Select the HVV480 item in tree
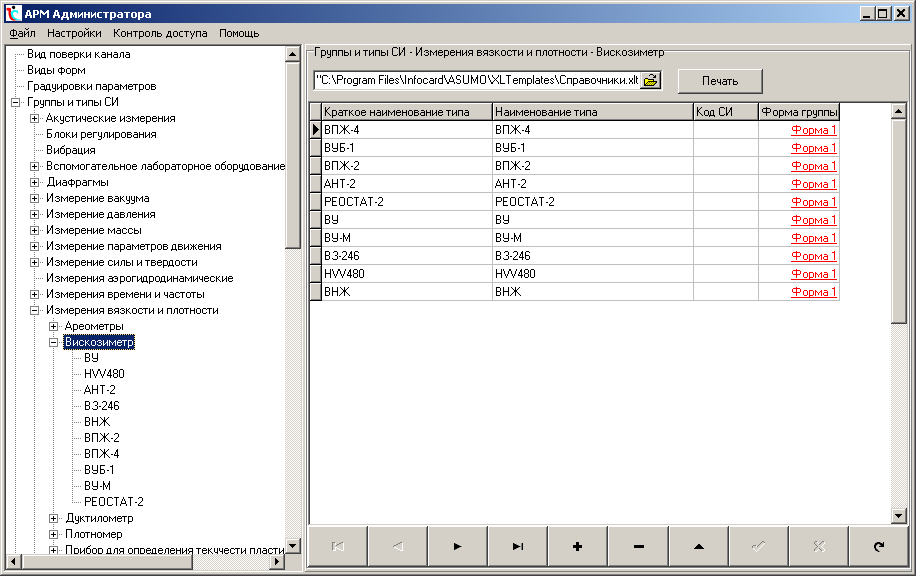The image size is (916, 576). (x=104, y=374)
